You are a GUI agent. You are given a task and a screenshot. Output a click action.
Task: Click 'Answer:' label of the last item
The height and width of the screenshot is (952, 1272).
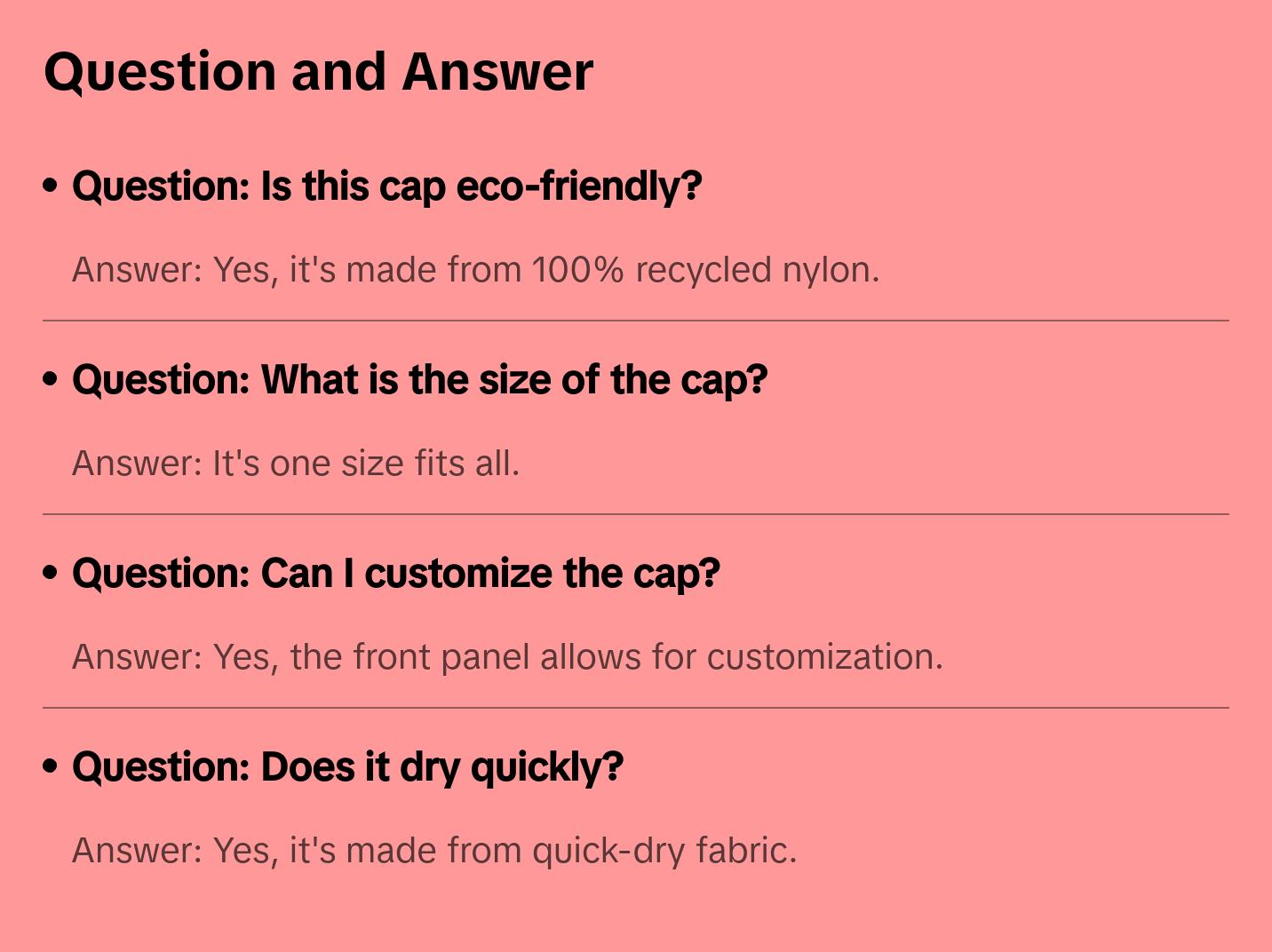138,851
